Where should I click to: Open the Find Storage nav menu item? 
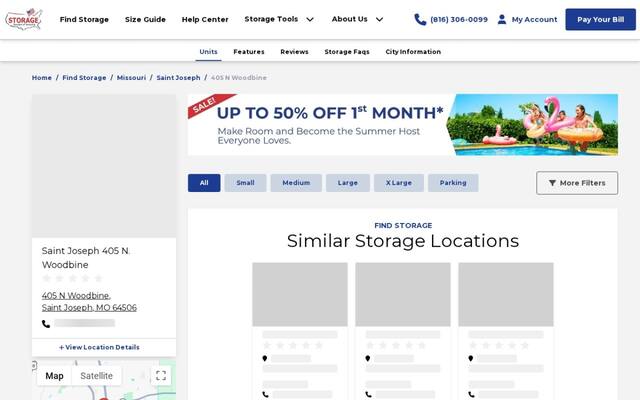click(x=84, y=19)
